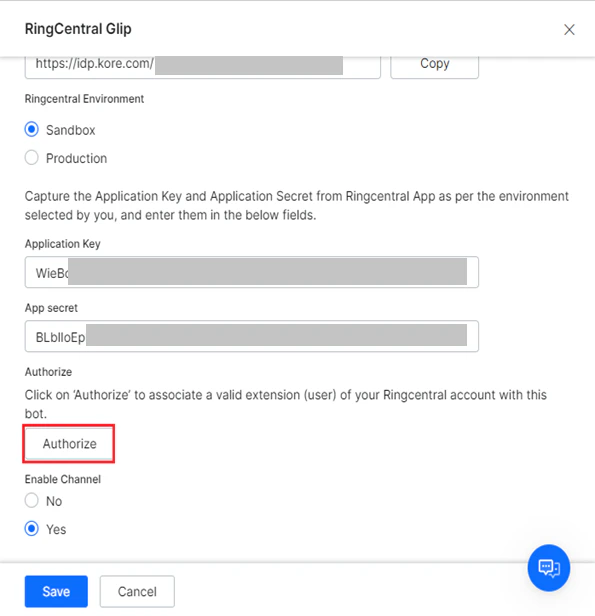Focus the App secret input field
Viewport: 595px width, 616px height.
pyautogui.click(x=251, y=336)
